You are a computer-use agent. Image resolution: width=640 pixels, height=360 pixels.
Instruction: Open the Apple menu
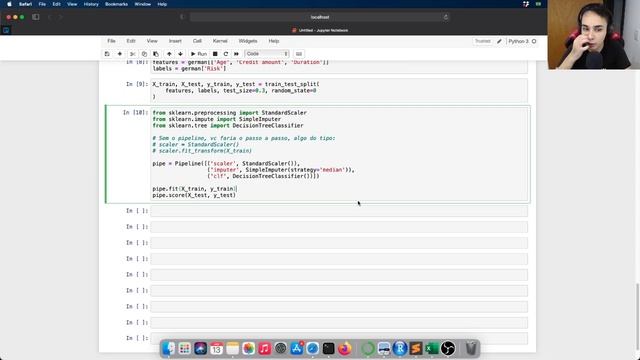pyautogui.click(x=9, y=4)
